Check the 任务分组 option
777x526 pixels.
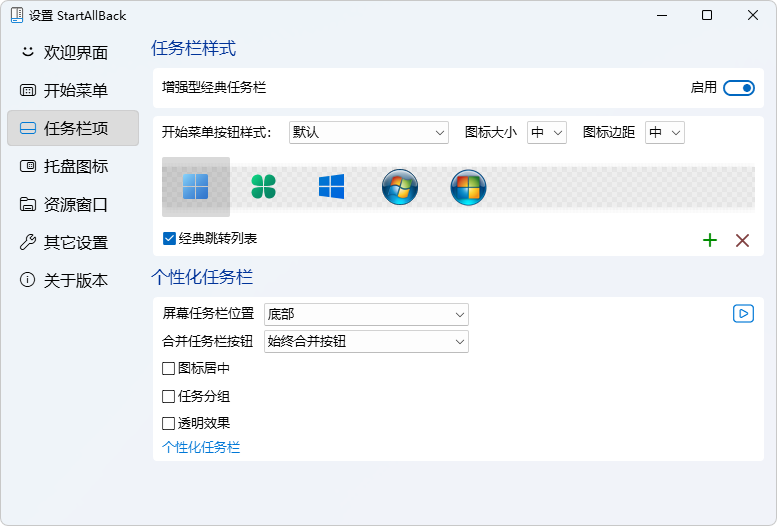(168, 396)
